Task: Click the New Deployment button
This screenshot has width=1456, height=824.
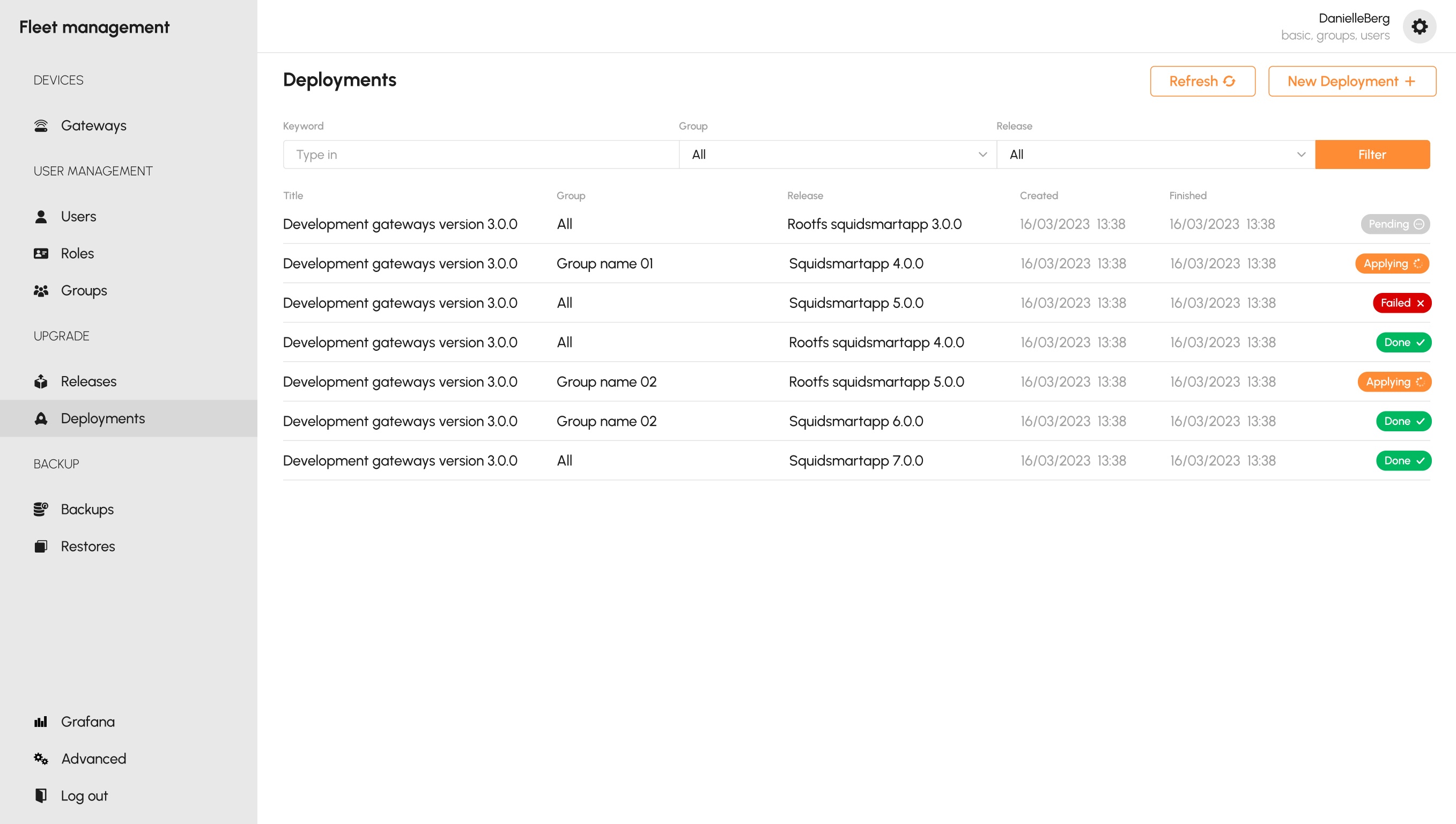Action: [x=1351, y=82]
